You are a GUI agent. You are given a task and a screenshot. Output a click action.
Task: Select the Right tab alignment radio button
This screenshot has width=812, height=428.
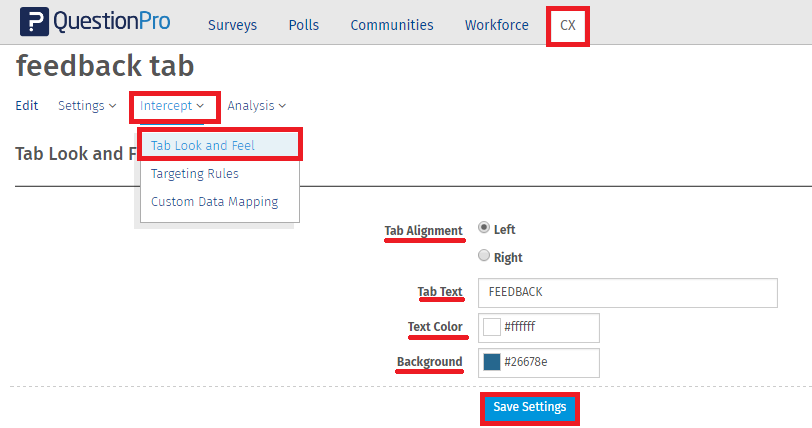pos(484,255)
